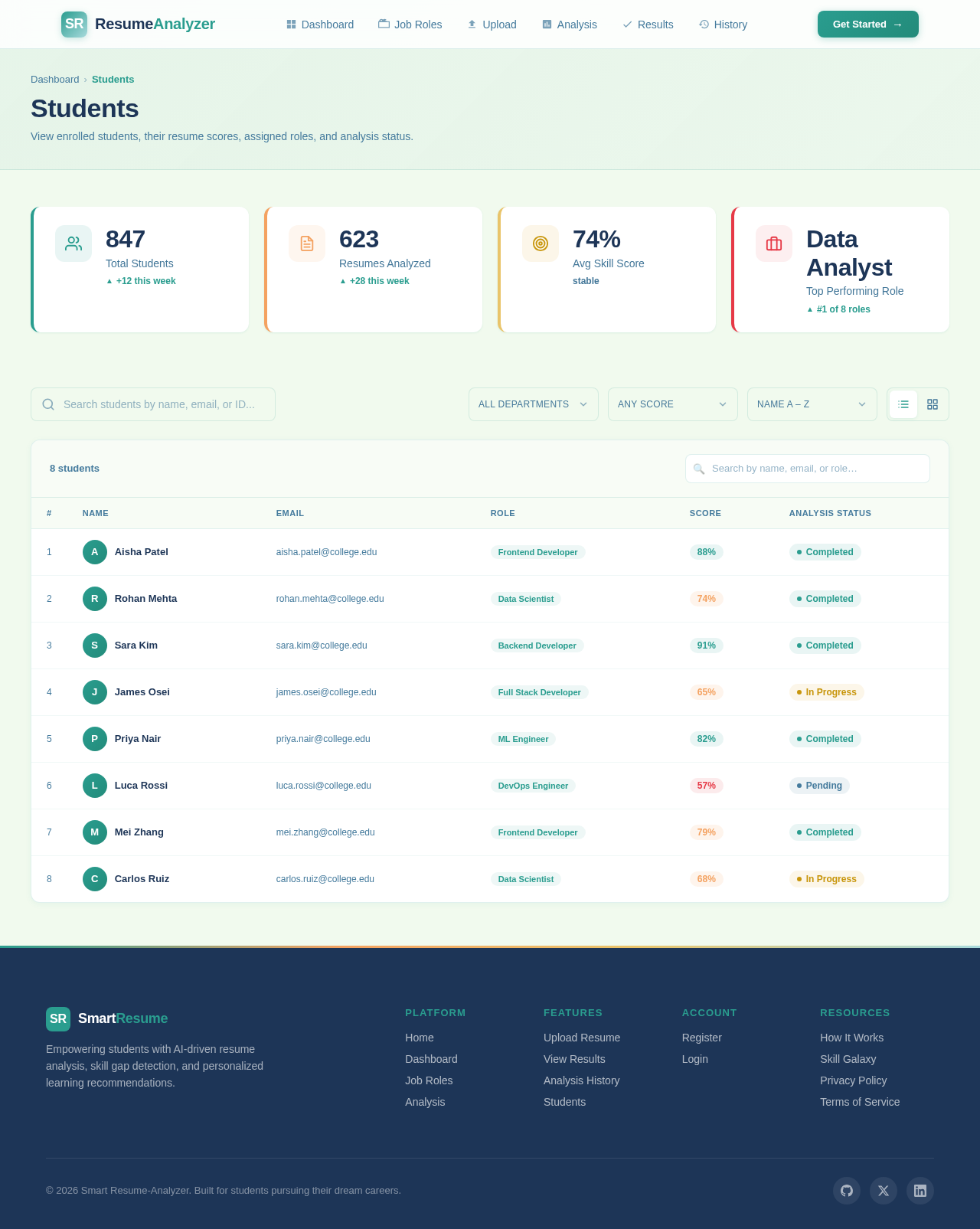Open GitHub icon in footer
This screenshot has width=980, height=1229.
coord(847,1191)
